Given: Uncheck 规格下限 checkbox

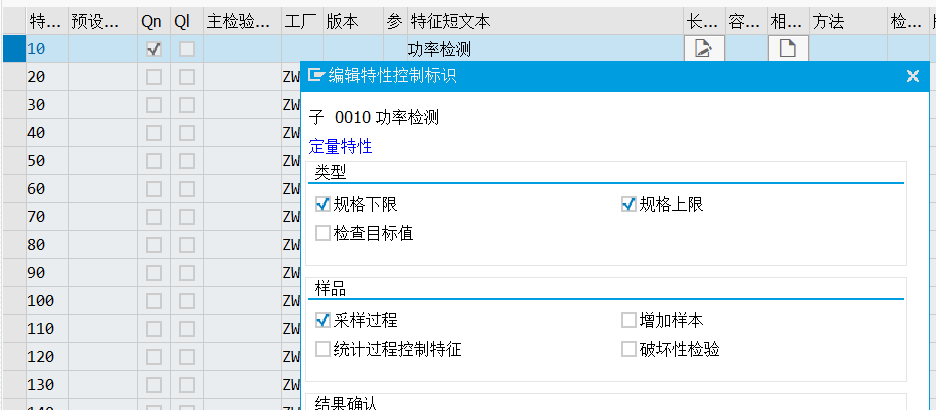Looking at the screenshot, I should point(323,205).
